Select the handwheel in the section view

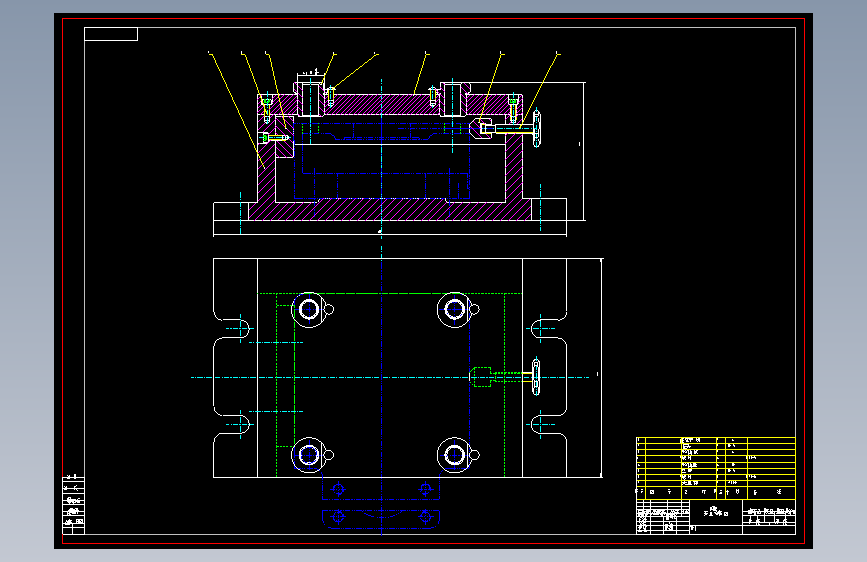(536, 129)
